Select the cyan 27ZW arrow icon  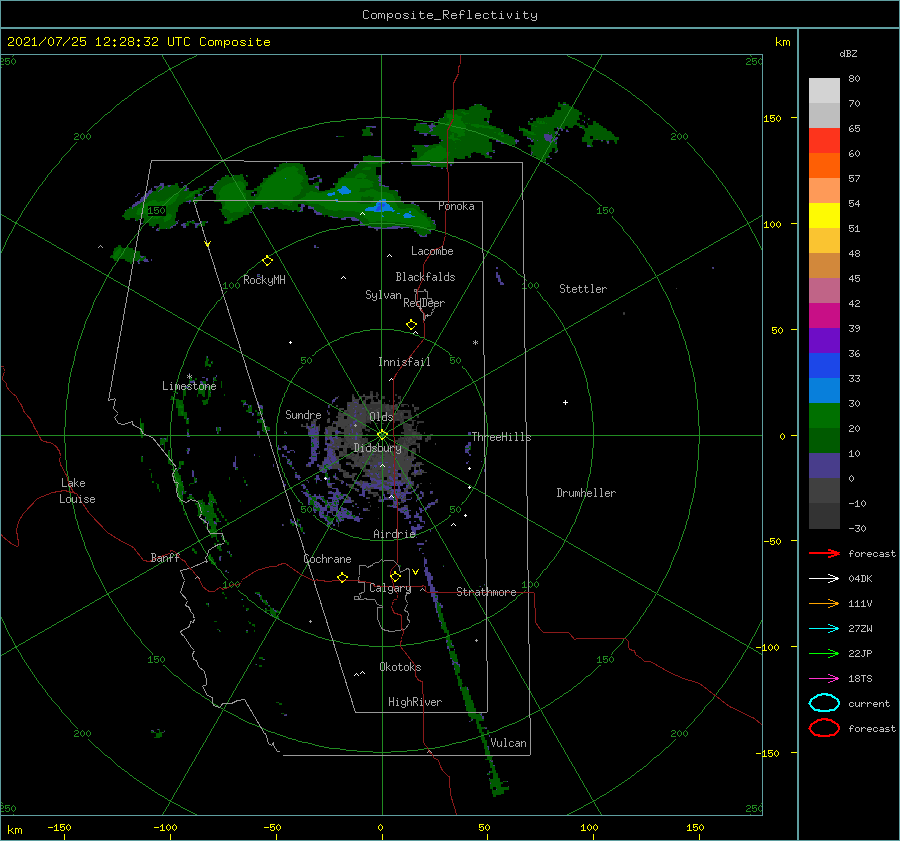824,629
